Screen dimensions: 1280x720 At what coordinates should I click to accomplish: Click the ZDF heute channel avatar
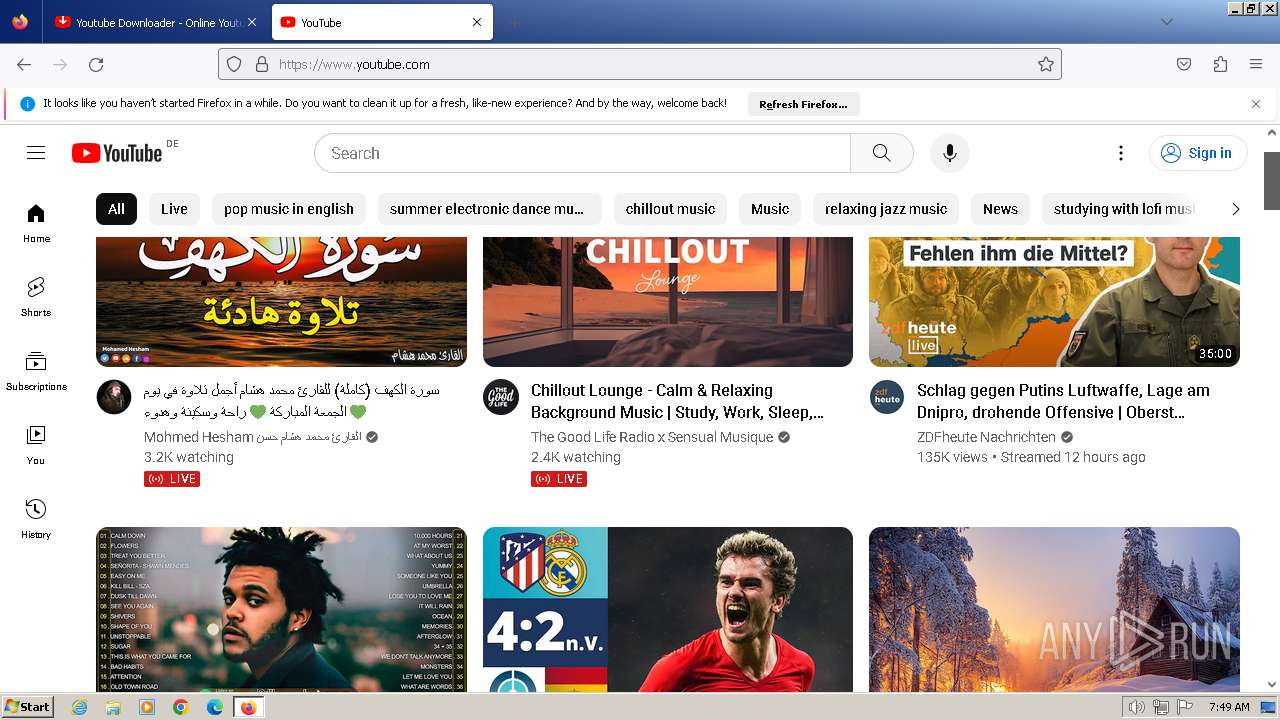tap(886, 397)
